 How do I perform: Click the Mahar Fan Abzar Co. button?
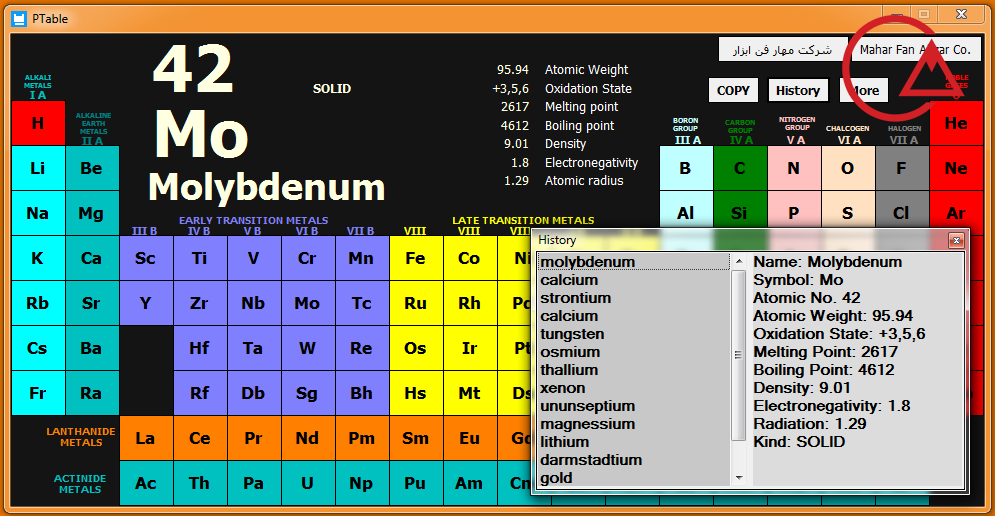[x=915, y=49]
